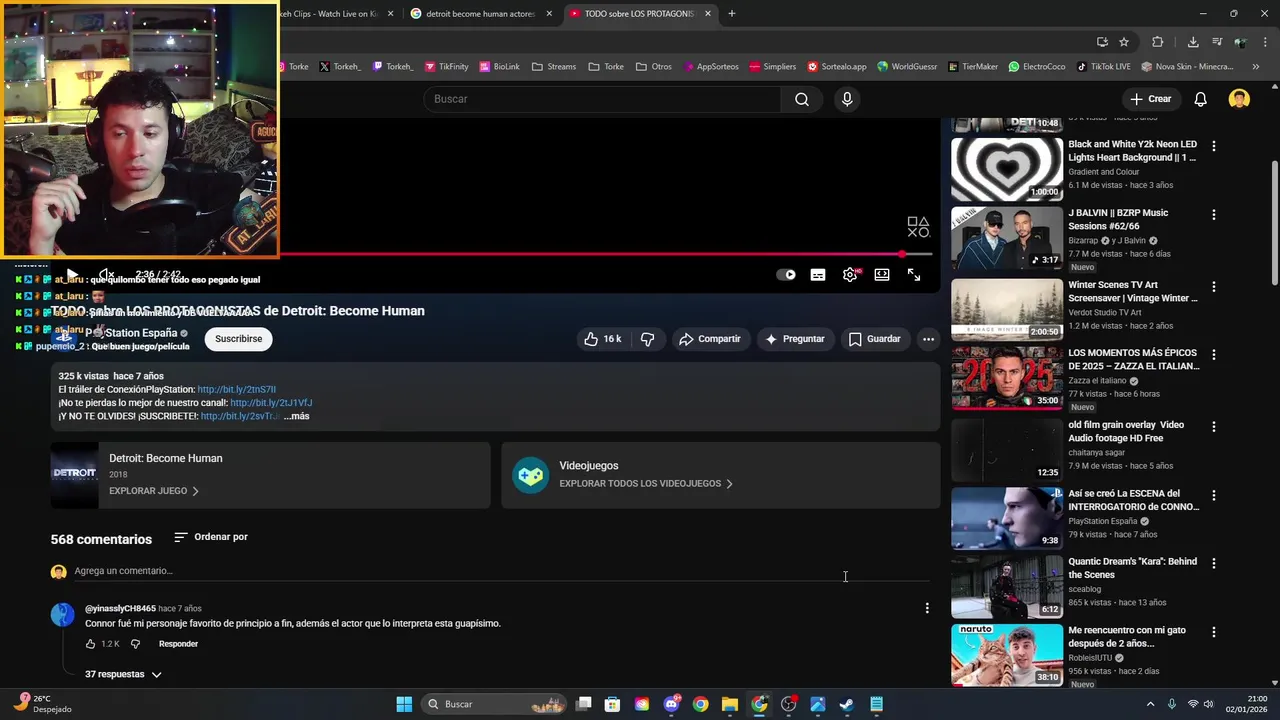Like the video with thumbs up
1280x720 pixels.
[602, 339]
